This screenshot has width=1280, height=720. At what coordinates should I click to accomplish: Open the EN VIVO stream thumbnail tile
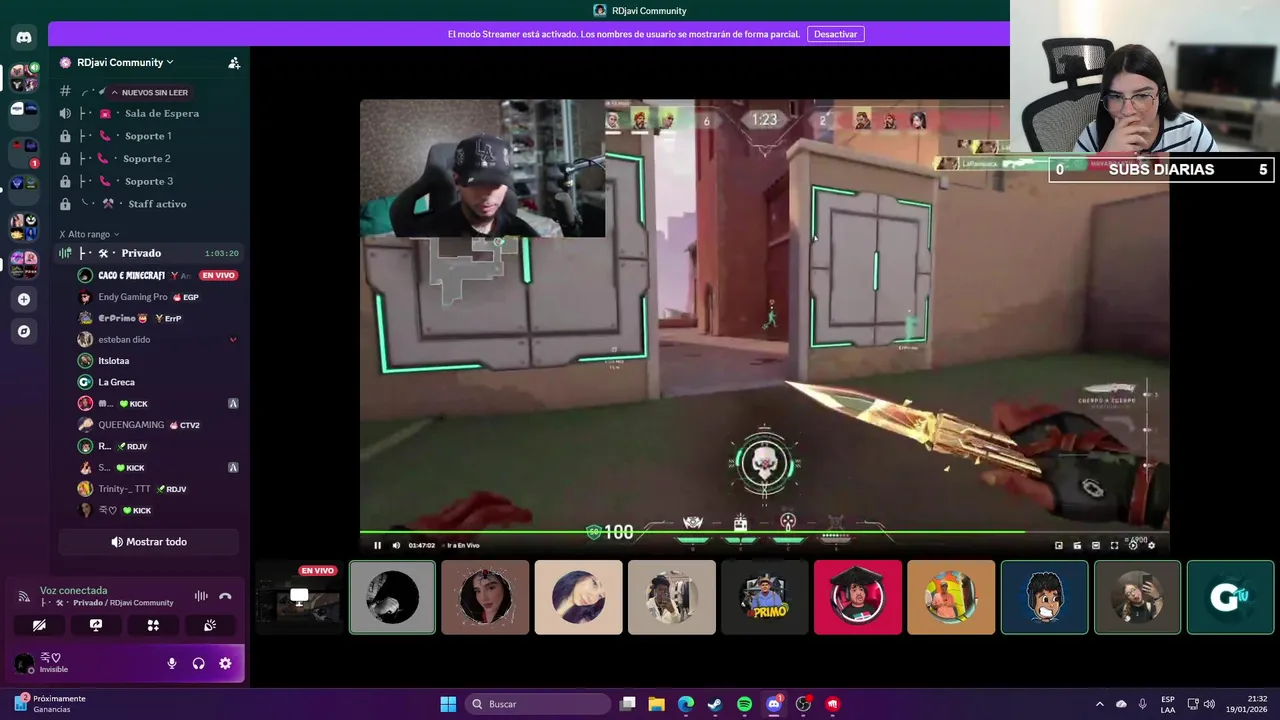[298, 597]
